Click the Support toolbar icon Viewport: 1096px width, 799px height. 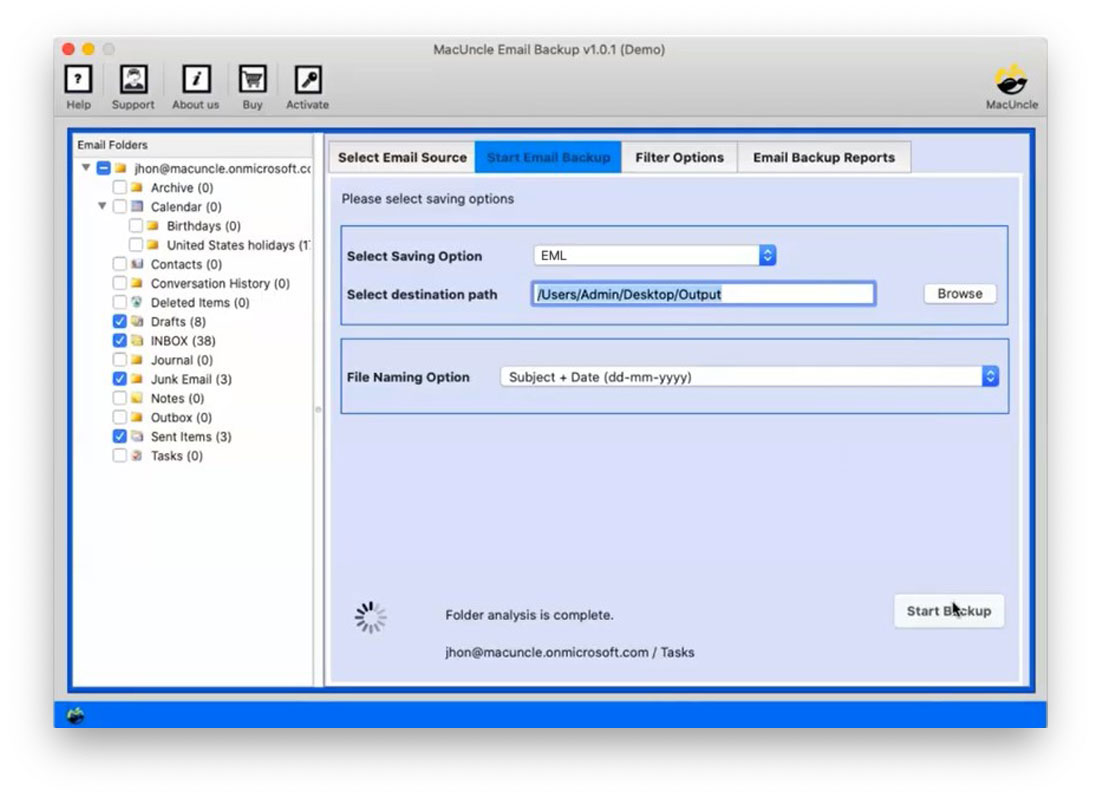click(x=133, y=80)
